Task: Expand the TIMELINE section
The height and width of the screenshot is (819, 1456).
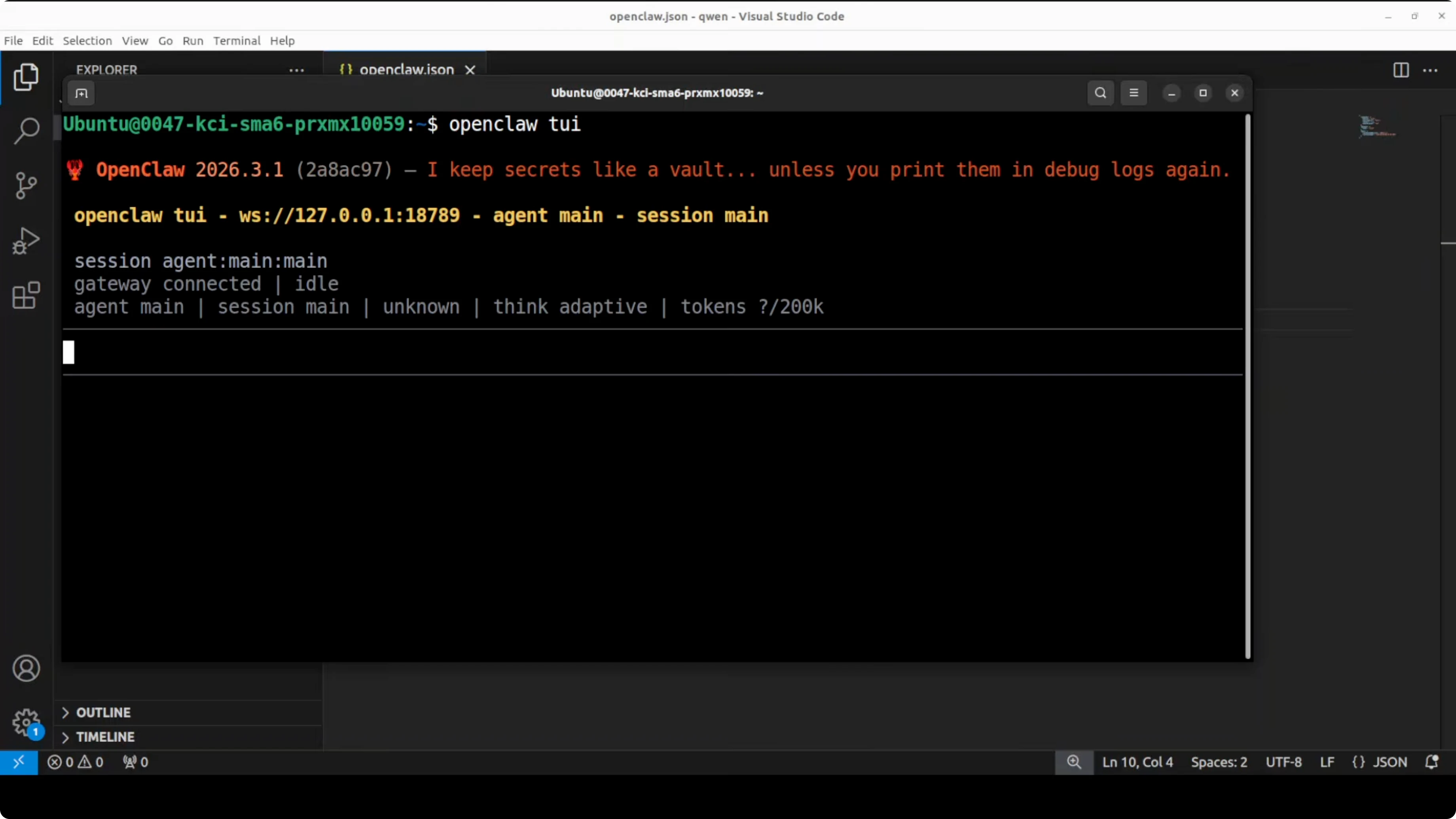Action: click(105, 737)
